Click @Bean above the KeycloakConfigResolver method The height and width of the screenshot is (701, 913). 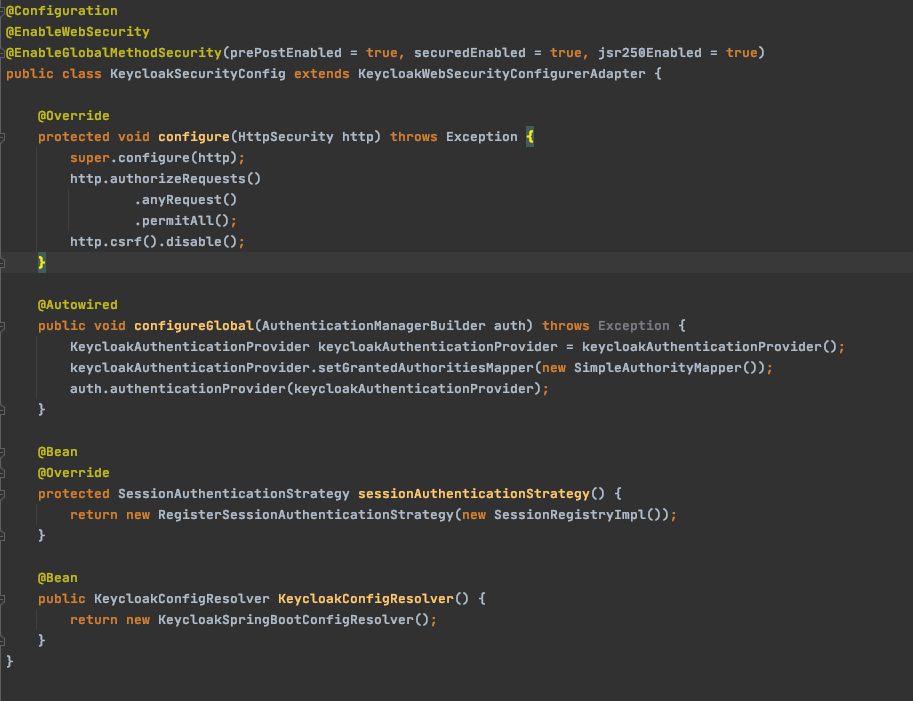coord(58,578)
